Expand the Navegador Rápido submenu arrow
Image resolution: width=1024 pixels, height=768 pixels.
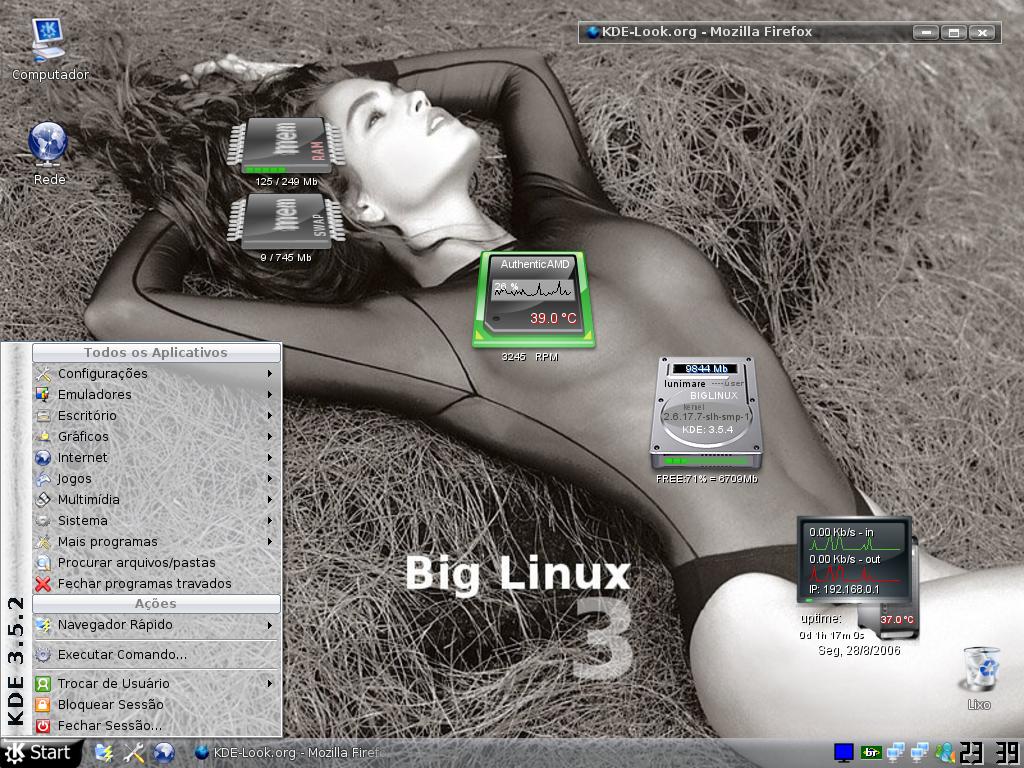pos(270,625)
